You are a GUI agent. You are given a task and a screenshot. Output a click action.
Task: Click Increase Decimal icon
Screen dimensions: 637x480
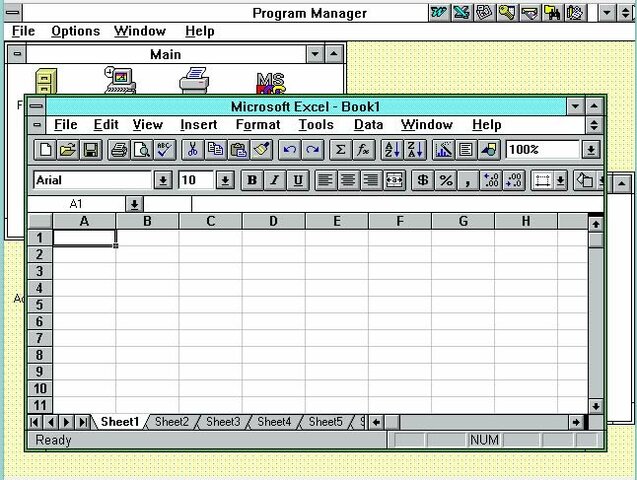(491, 180)
